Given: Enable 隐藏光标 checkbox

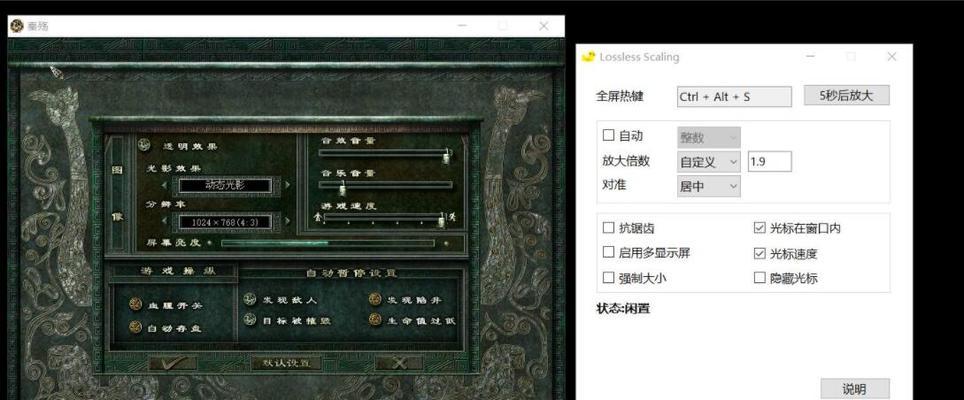Looking at the screenshot, I should coord(759,278).
